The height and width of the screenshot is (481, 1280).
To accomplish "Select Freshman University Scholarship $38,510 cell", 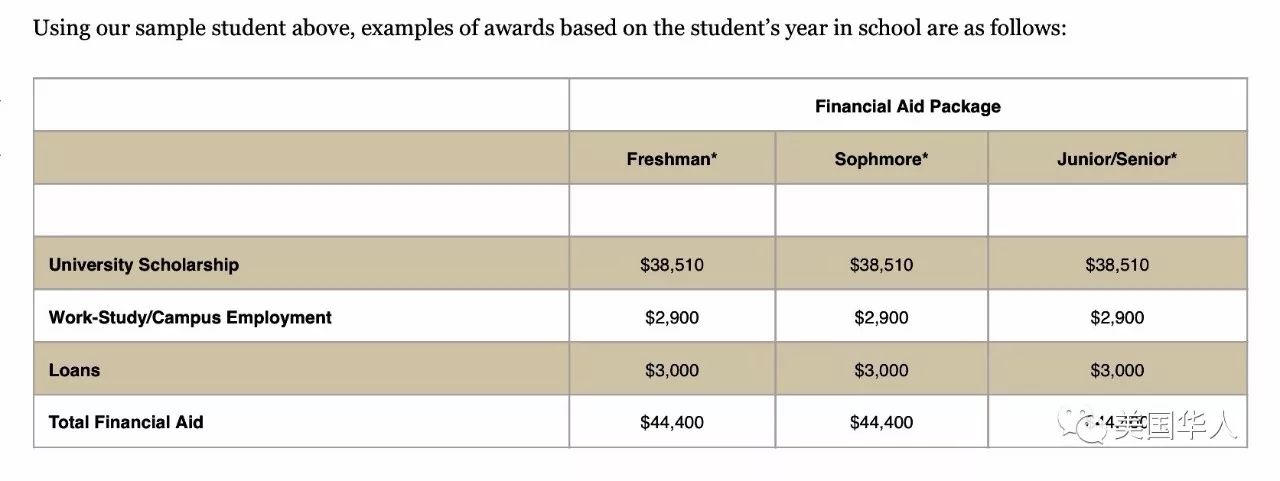I will point(672,265).
